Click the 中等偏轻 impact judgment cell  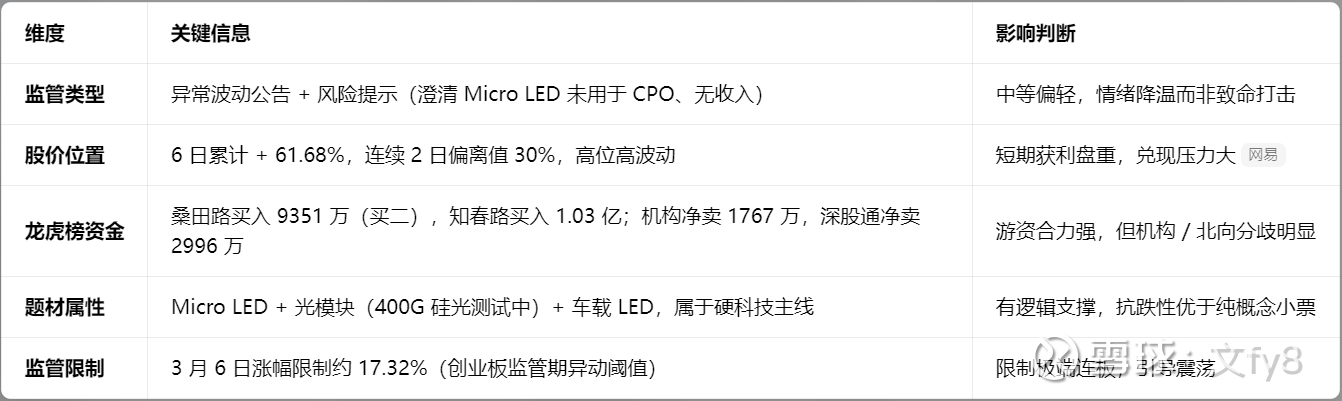[1145, 95]
